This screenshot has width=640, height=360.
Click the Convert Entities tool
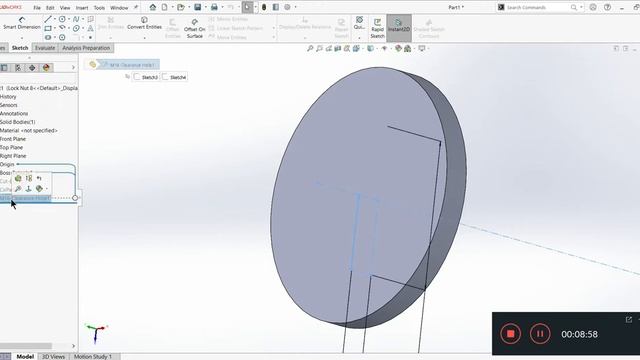tap(144, 23)
